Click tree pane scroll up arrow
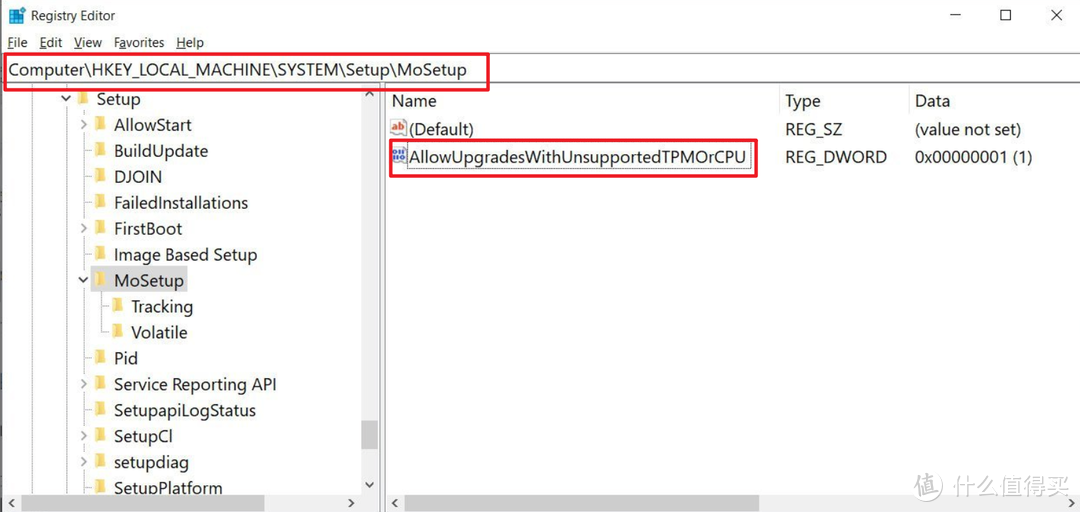Viewport: 1080px width, 512px height. point(369,94)
